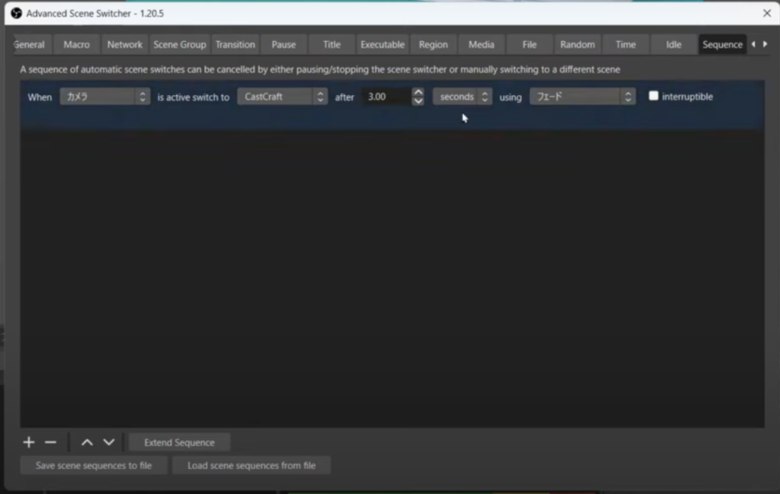This screenshot has width=780, height=494.
Task: Add a new scene sequence with plus icon
Action: tap(29, 442)
